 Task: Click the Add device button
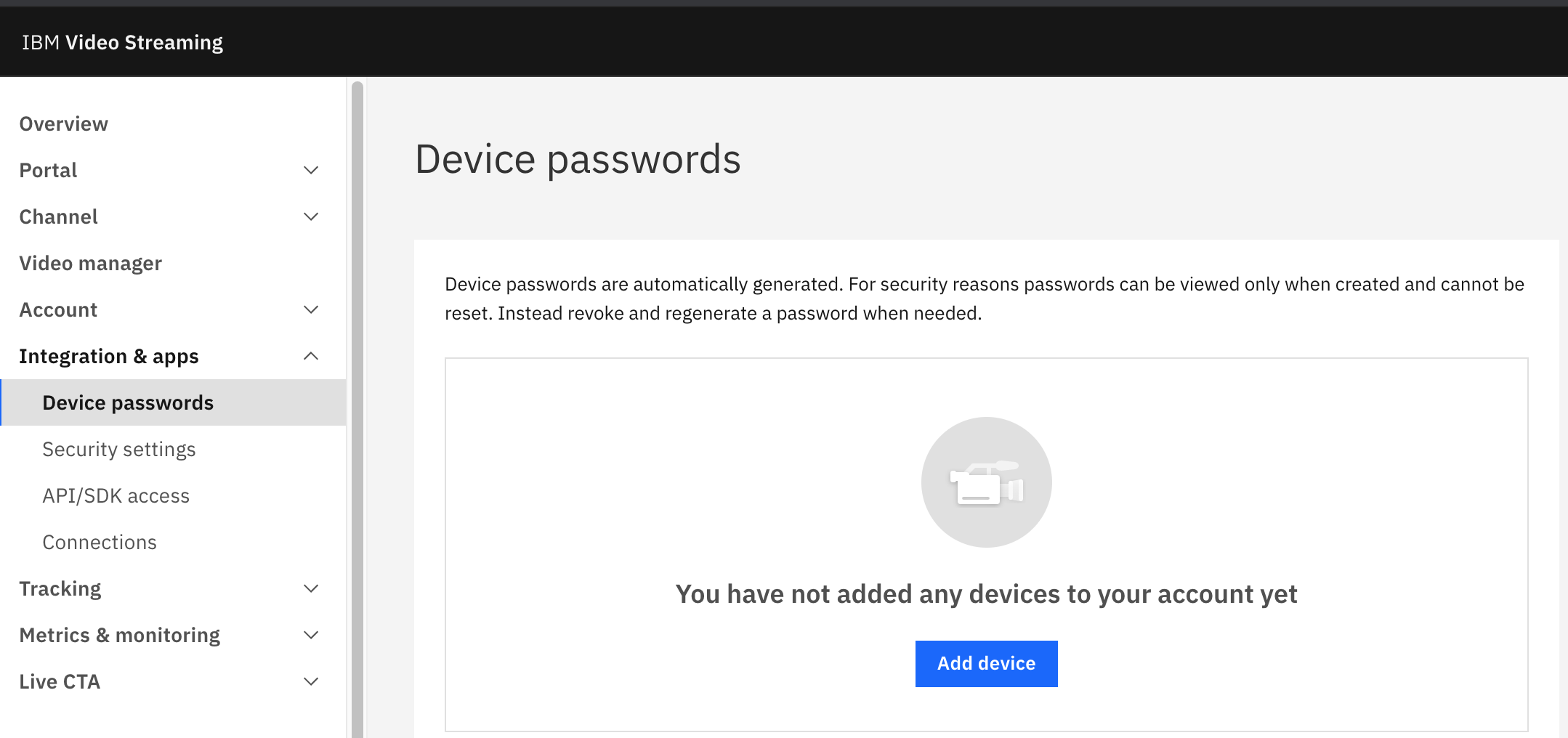(x=986, y=663)
